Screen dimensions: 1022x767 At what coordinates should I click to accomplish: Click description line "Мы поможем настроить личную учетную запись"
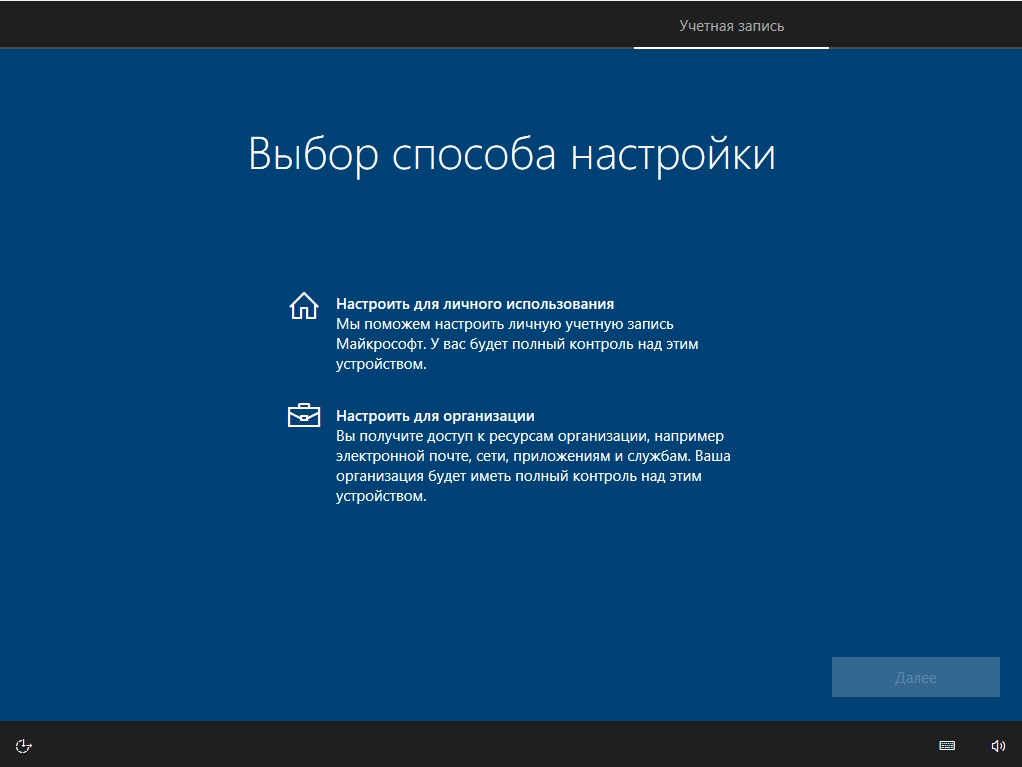coord(504,324)
